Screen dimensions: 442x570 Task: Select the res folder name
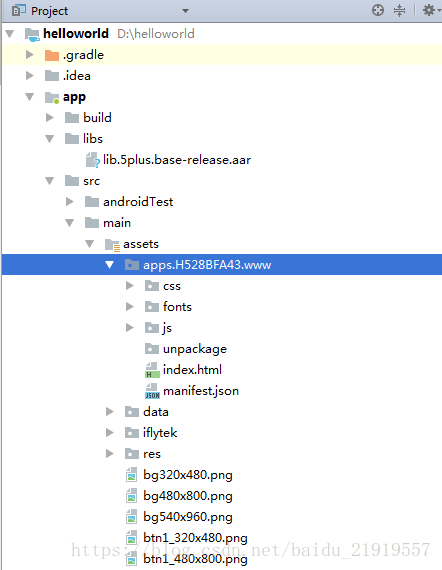pos(152,454)
